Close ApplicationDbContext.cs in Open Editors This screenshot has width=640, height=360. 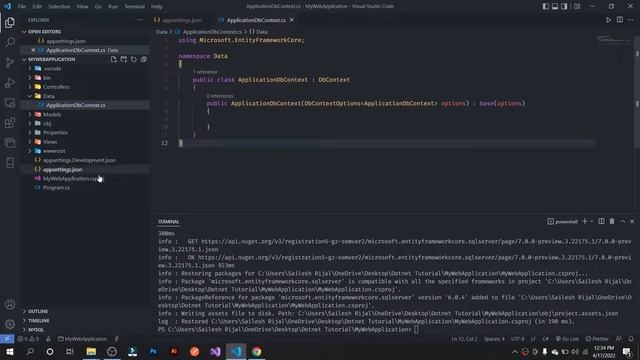click(x=33, y=50)
